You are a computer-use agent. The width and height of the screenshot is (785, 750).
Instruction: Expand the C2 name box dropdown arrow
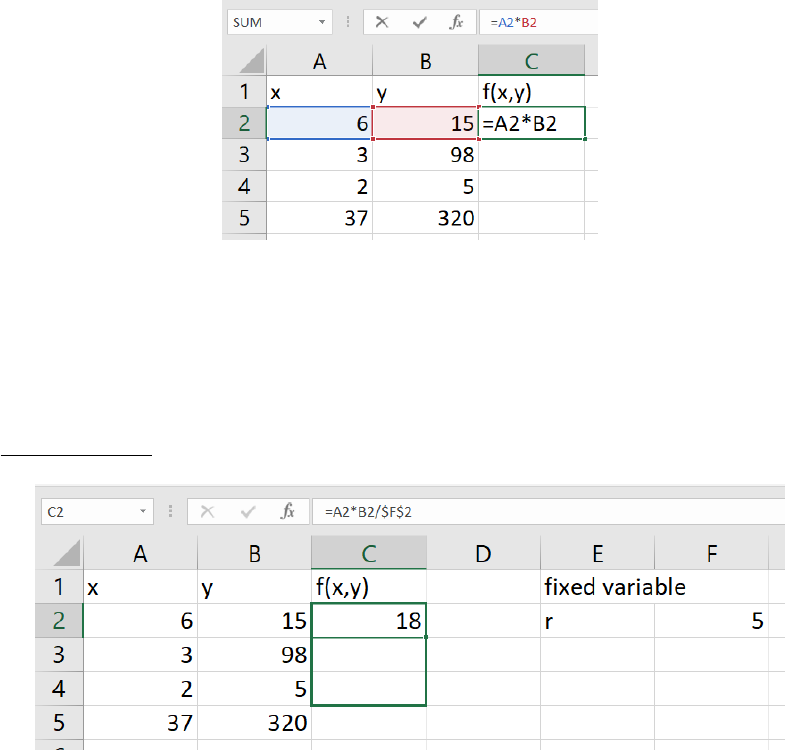click(144, 510)
